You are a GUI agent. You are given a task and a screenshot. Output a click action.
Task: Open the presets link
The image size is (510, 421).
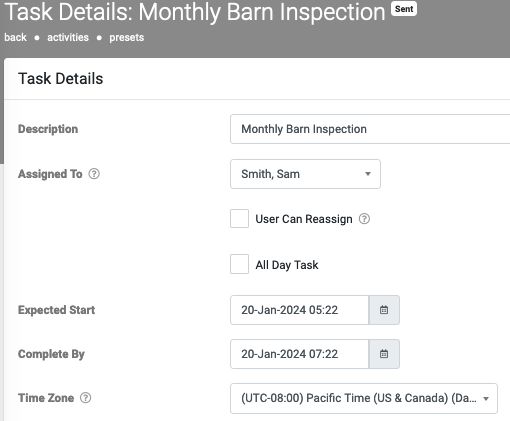coord(127,37)
